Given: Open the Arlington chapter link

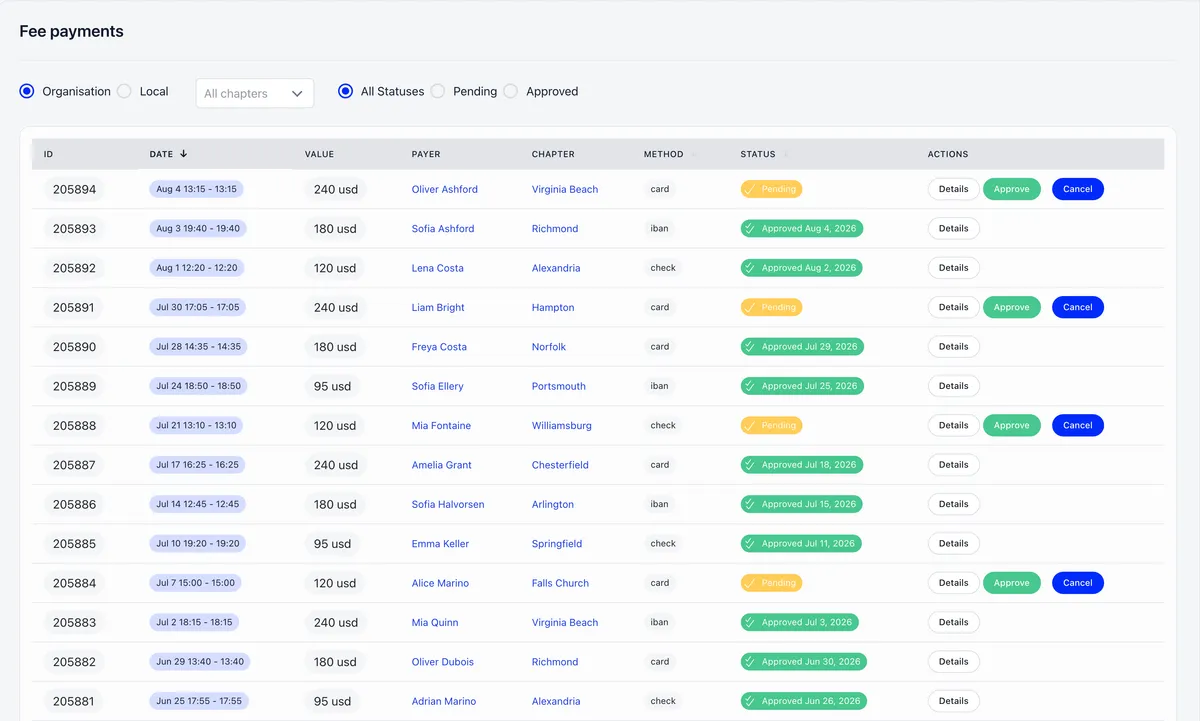Looking at the screenshot, I should click(553, 505).
